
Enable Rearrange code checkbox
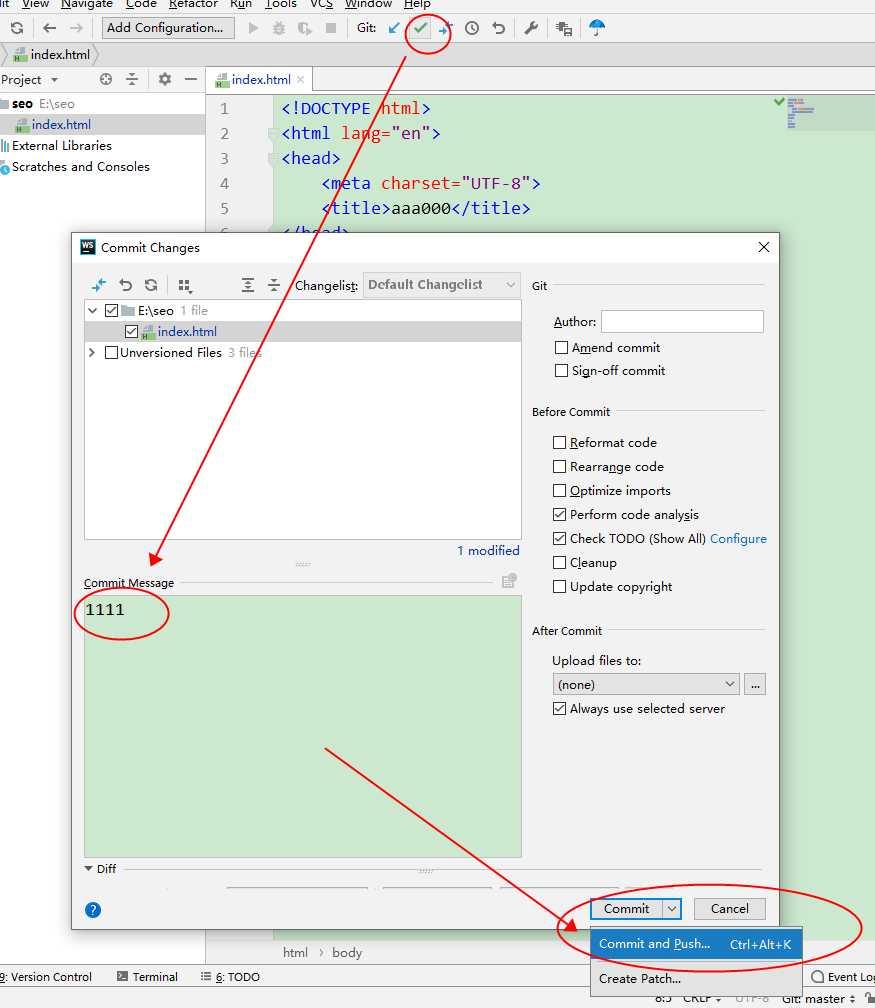559,466
